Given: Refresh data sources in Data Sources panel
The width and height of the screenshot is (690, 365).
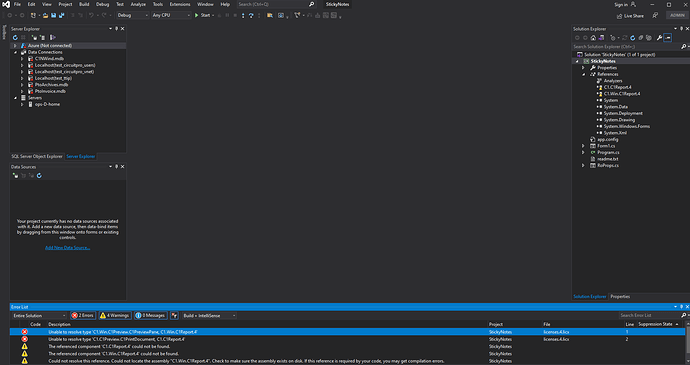Looking at the screenshot, I should pos(39,176).
